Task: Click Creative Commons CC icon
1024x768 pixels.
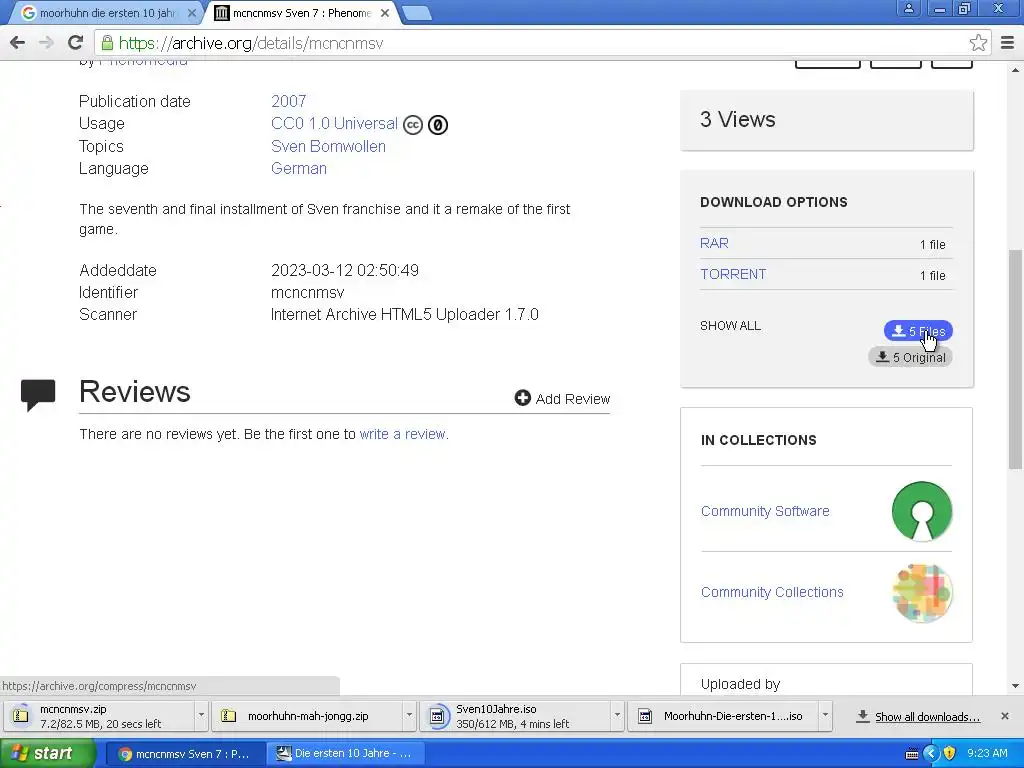Action: [413, 125]
